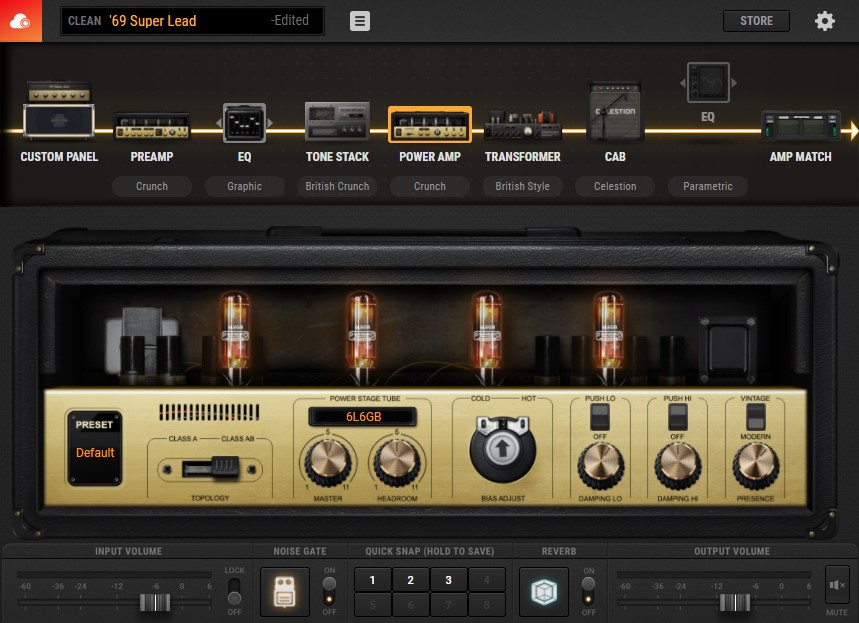Open the power amp Preset Default selector
859x623 pixels.
(x=94, y=447)
